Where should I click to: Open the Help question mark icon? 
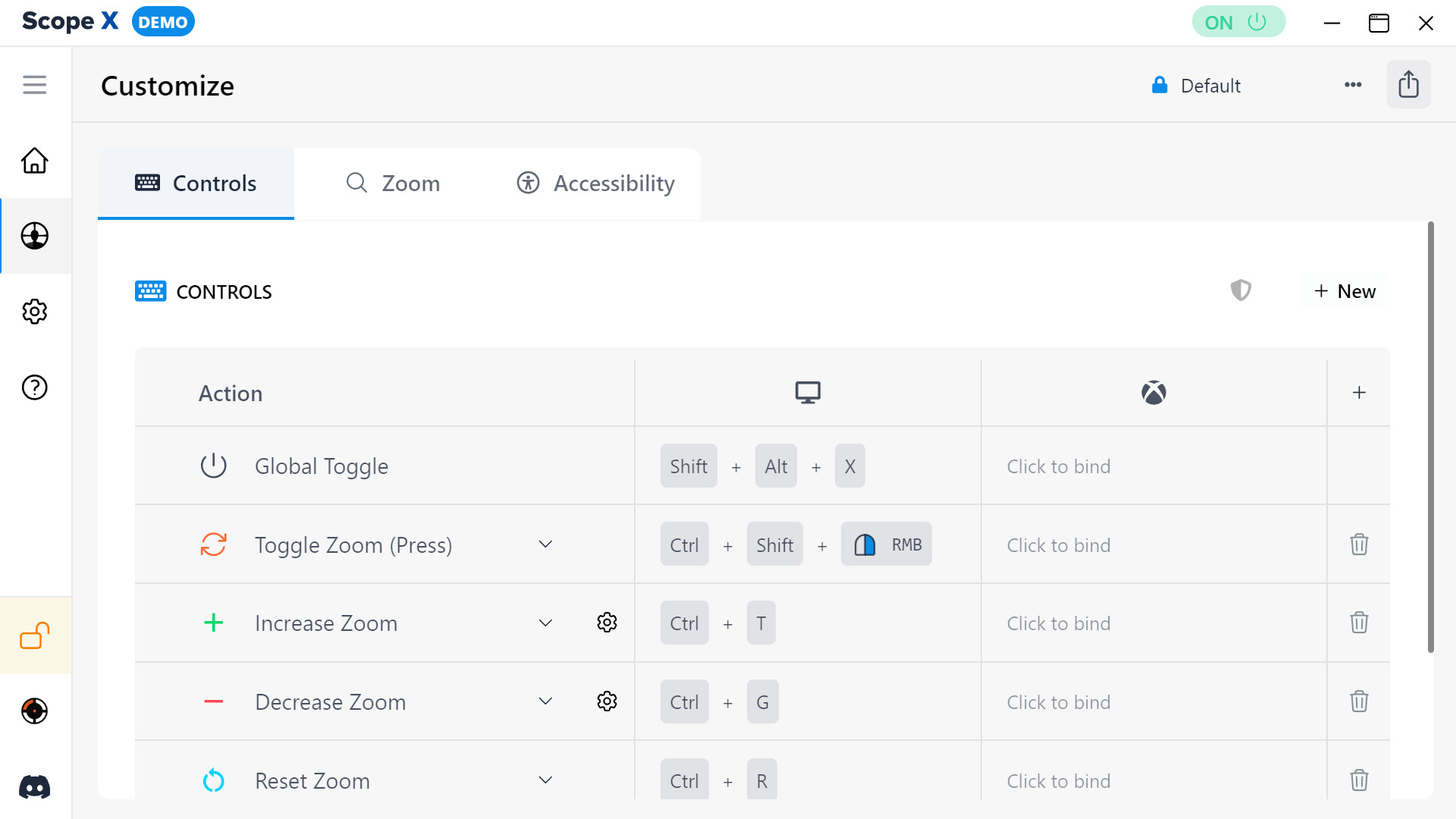[x=35, y=388]
